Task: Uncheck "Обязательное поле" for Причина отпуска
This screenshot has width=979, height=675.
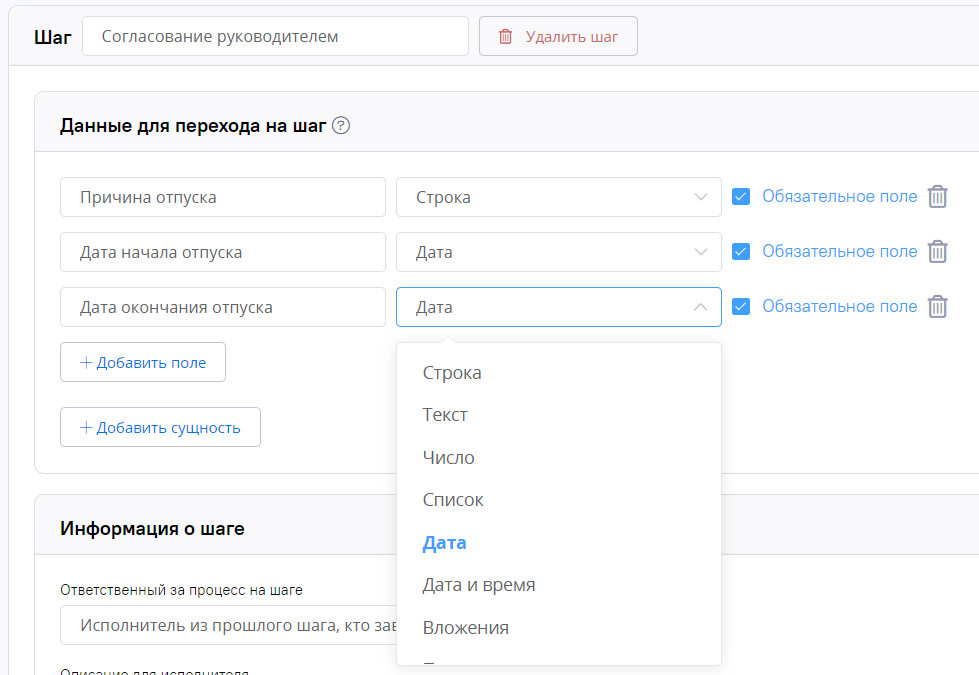Action: tap(741, 196)
